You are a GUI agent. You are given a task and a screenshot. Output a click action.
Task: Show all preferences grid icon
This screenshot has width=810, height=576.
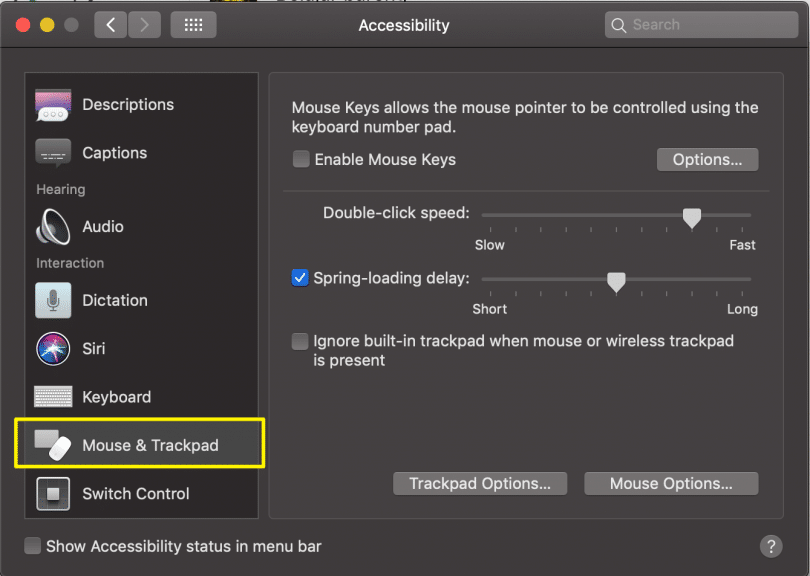click(193, 25)
